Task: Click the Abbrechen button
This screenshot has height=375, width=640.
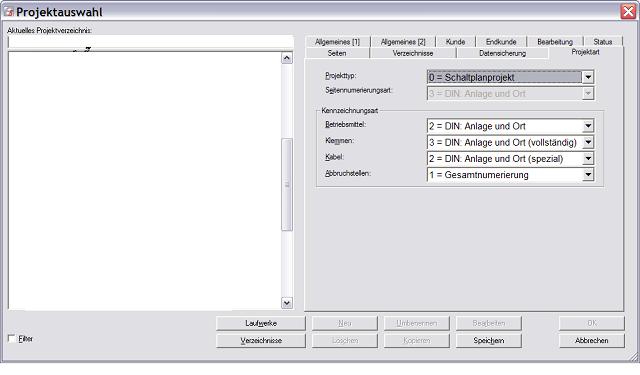Action: point(592,340)
